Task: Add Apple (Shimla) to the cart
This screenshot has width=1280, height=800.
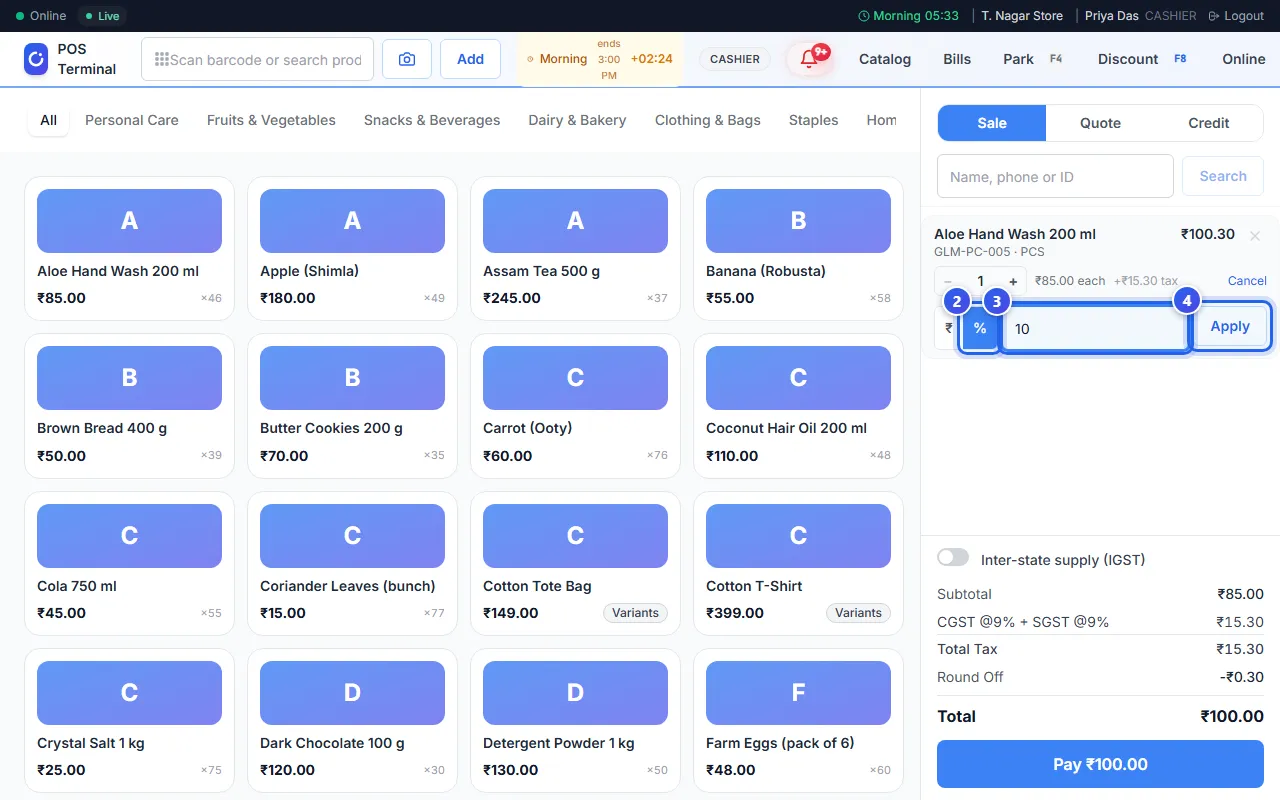Action: (x=352, y=249)
